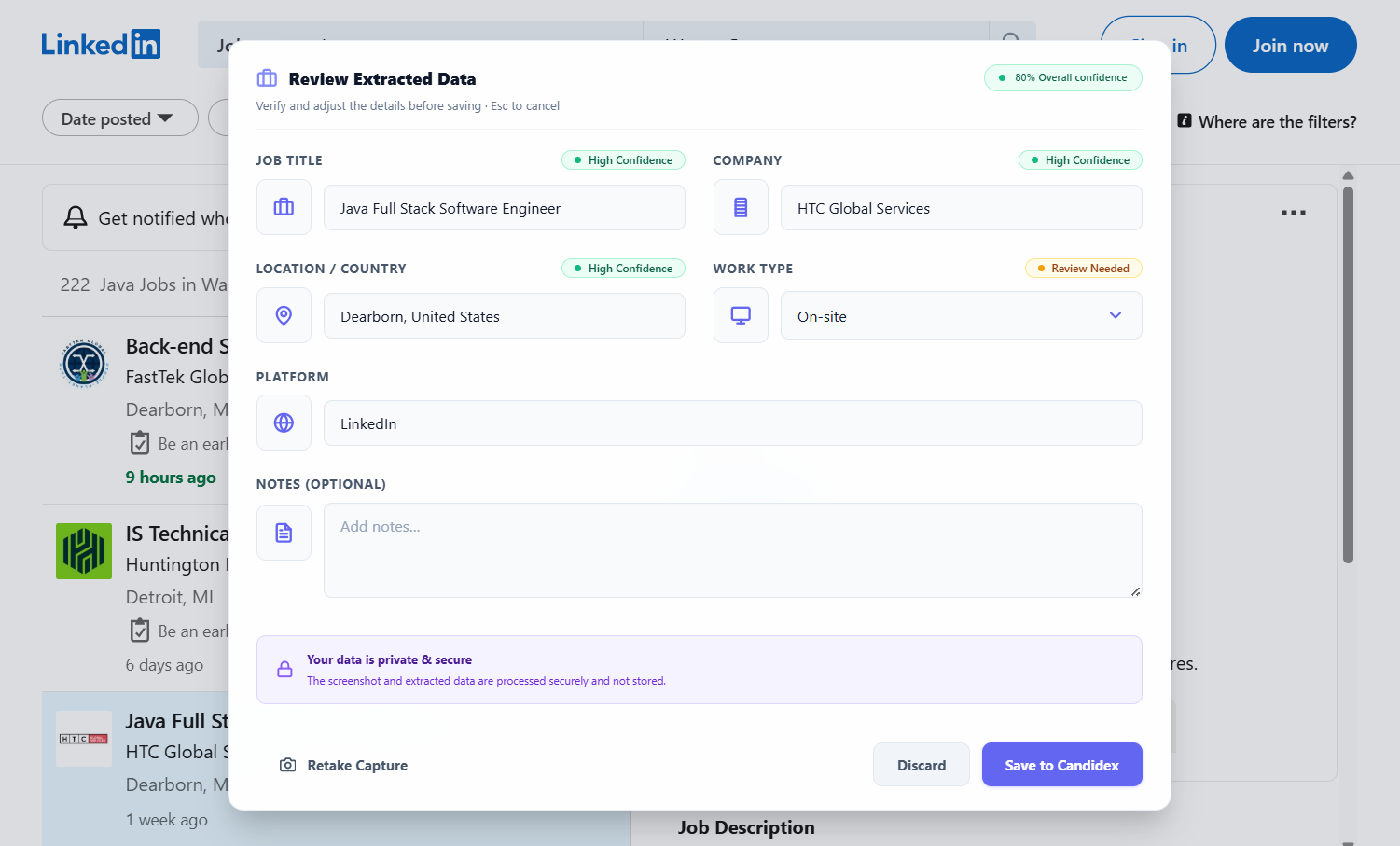The width and height of the screenshot is (1400, 846).
Task: Click clipboard icon in IS Technical listing
Action: (x=140, y=631)
